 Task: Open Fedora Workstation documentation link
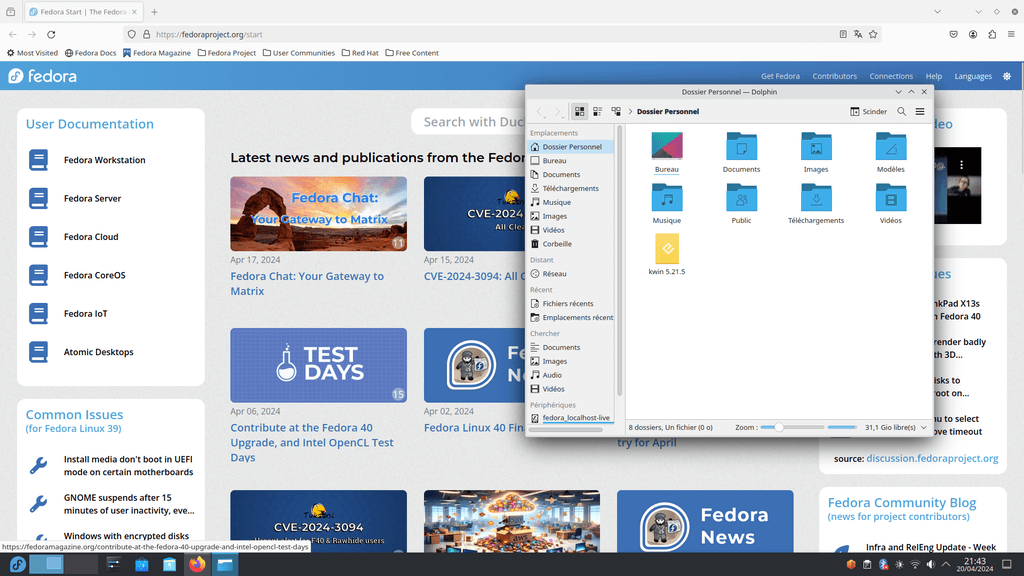tap(104, 160)
